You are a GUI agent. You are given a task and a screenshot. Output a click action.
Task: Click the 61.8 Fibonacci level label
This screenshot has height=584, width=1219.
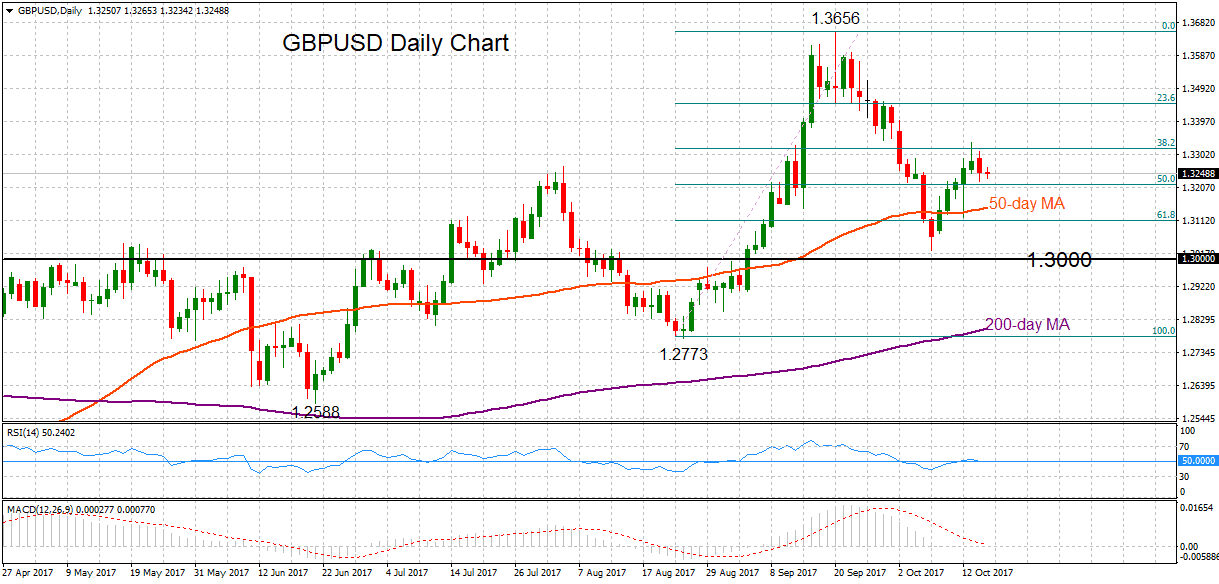coord(1165,215)
